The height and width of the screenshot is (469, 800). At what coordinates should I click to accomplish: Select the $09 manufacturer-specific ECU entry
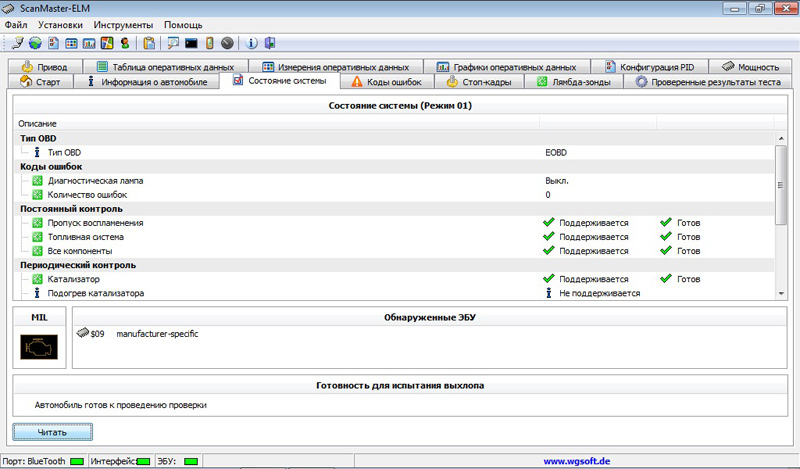coord(137,334)
